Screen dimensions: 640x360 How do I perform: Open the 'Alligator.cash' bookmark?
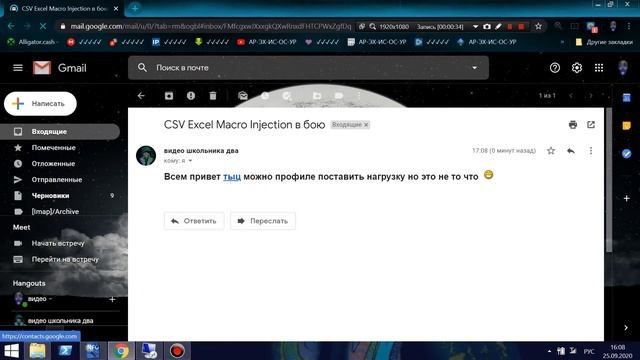33,42
